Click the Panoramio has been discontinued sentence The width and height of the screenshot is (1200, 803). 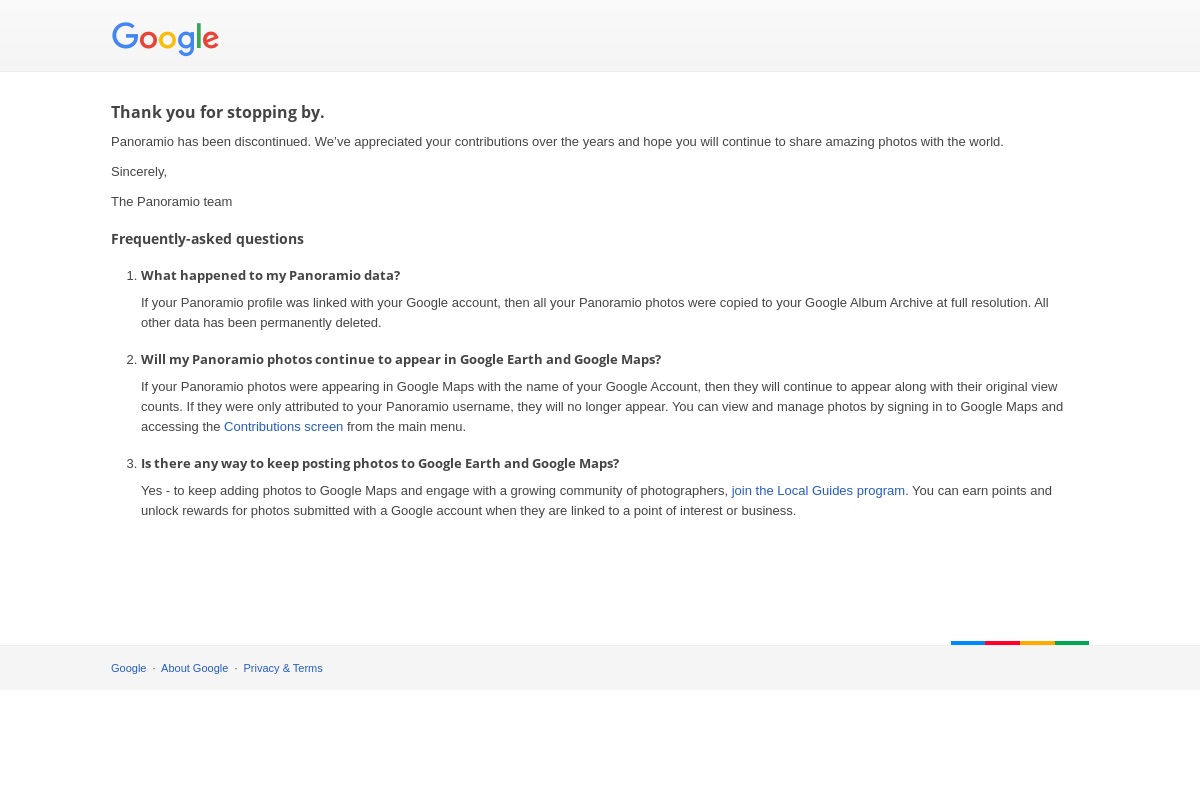557,142
